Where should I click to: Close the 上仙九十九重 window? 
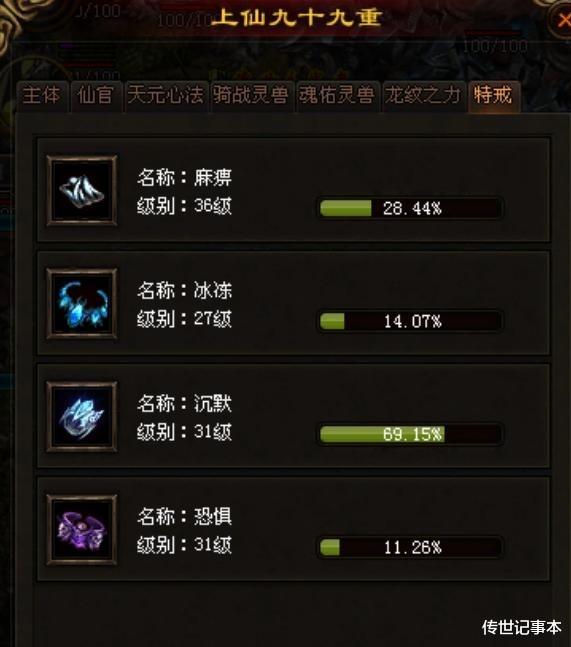coord(563,20)
